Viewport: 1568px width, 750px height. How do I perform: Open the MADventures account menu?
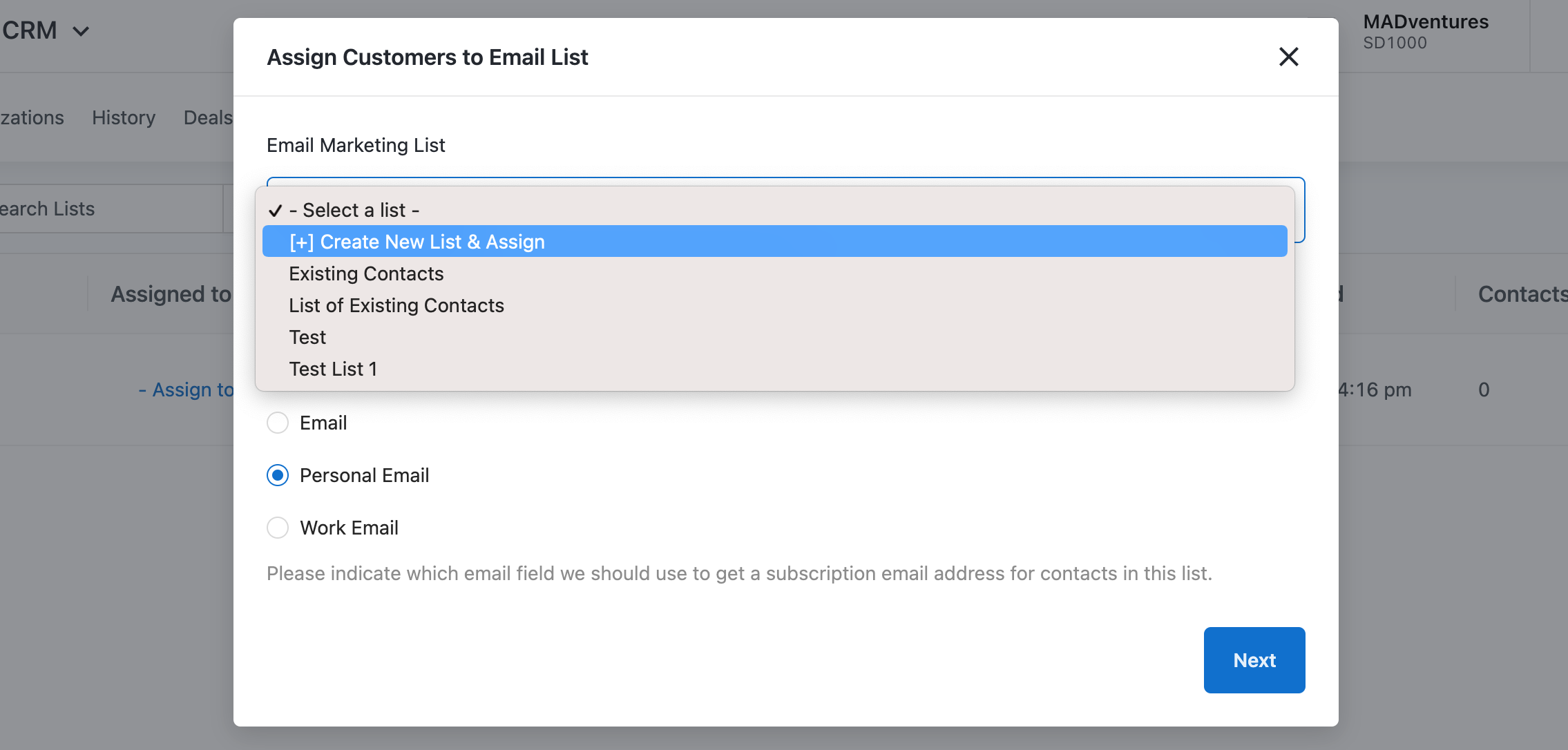(1425, 32)
